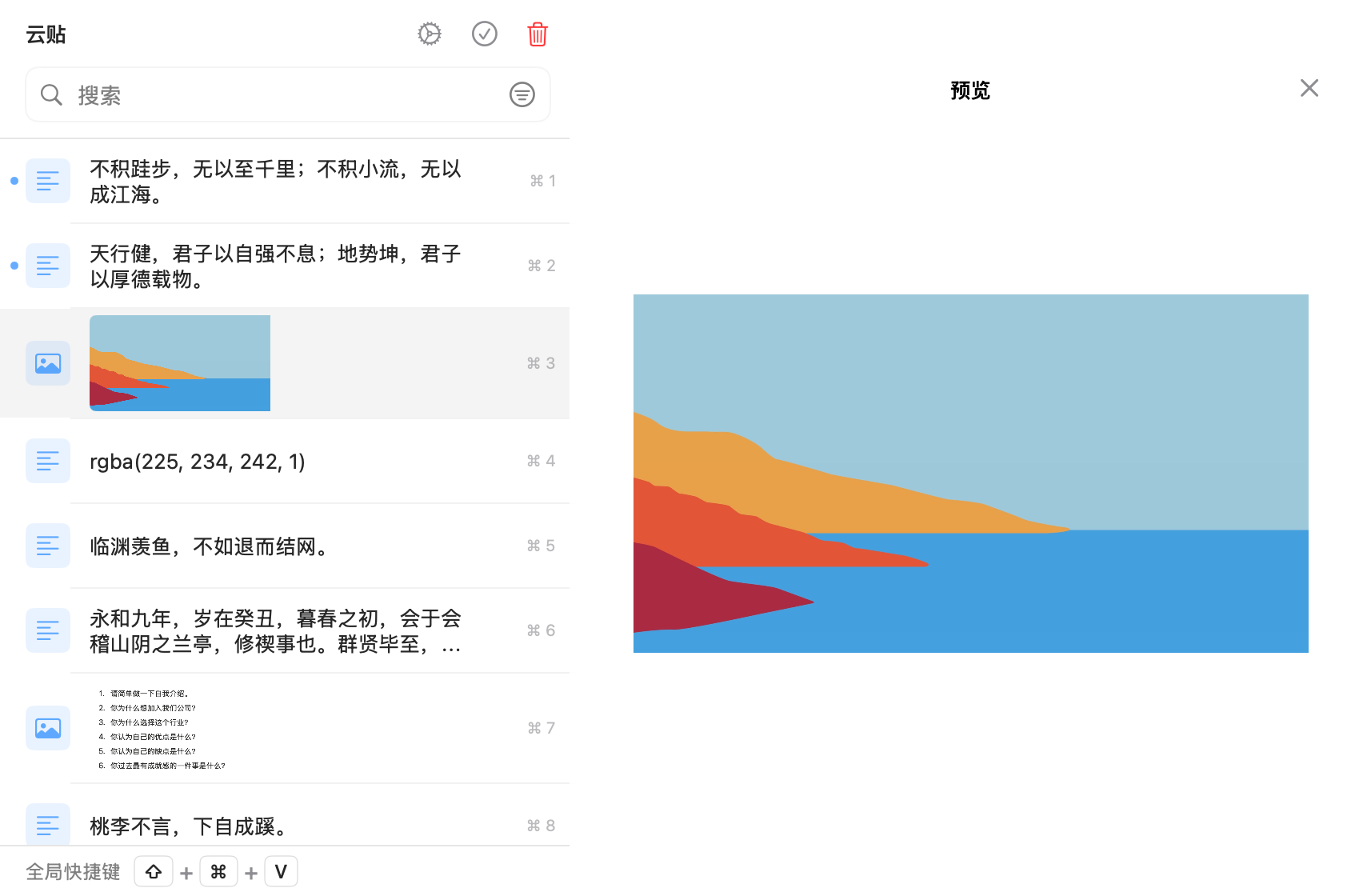Screen dimensions: 1347x896
Task: Click text icon of 天行健 clip
Action: [48, 266]
